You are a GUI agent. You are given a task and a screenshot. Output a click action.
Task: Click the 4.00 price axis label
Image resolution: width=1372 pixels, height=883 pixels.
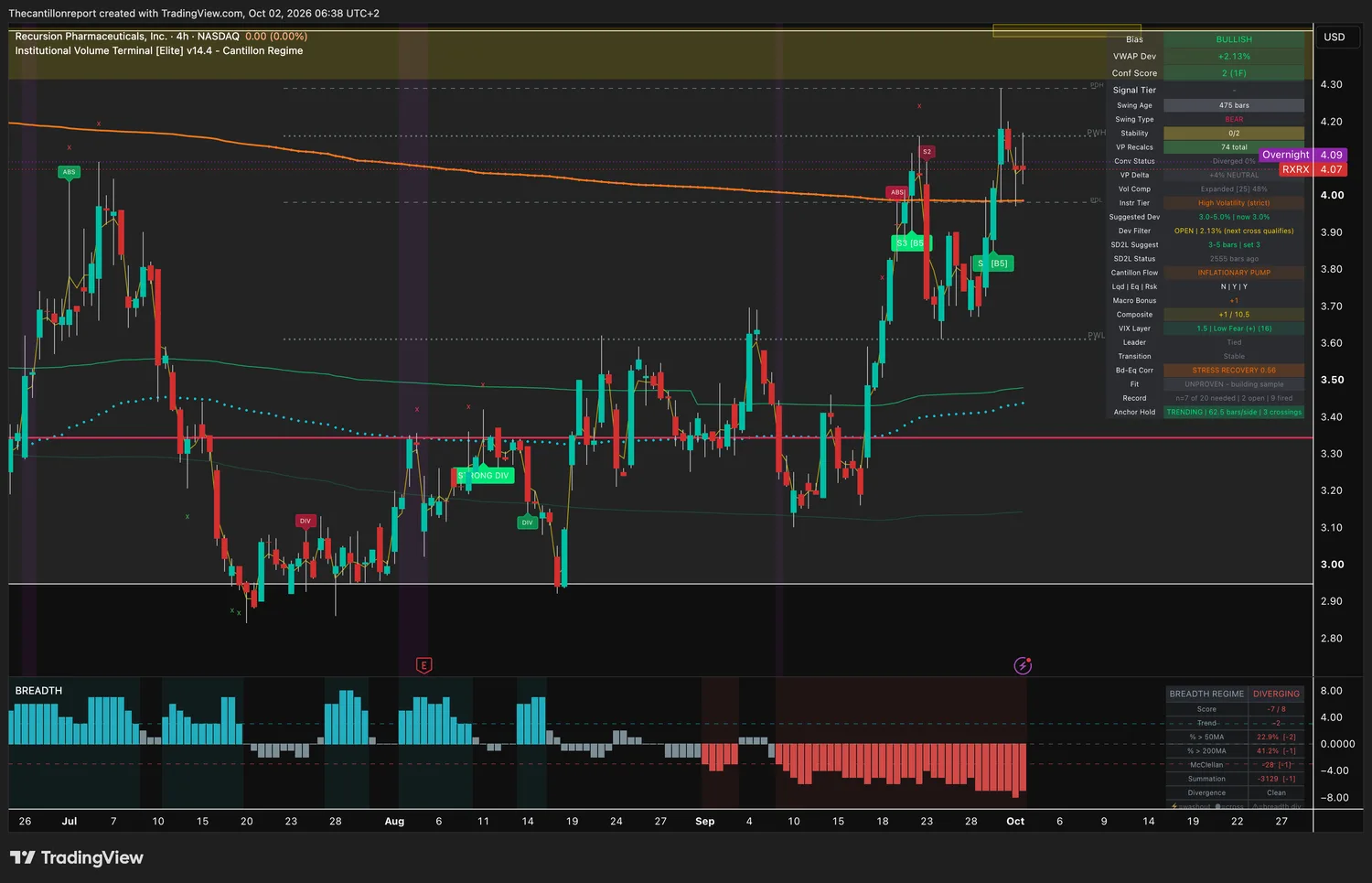(x=1332, y=195)
